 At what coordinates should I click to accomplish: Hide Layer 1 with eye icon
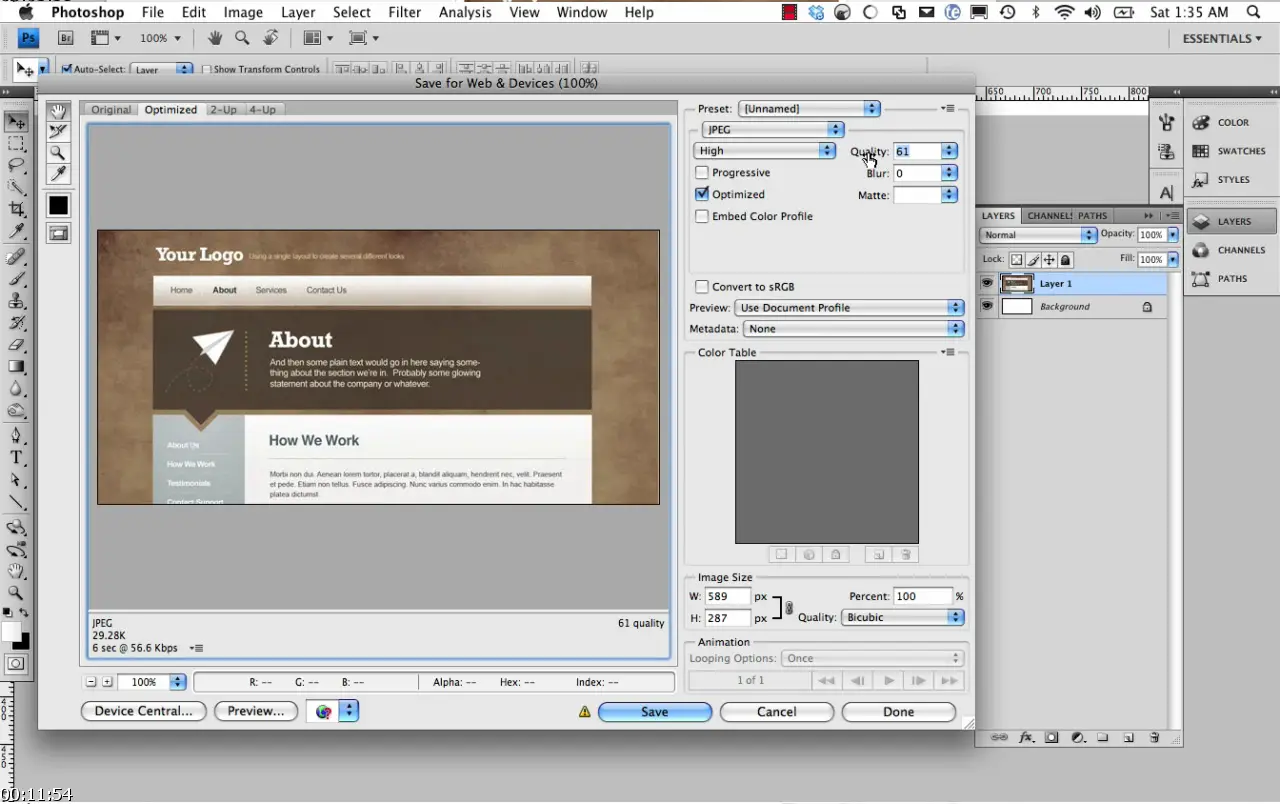coord(987,284)
